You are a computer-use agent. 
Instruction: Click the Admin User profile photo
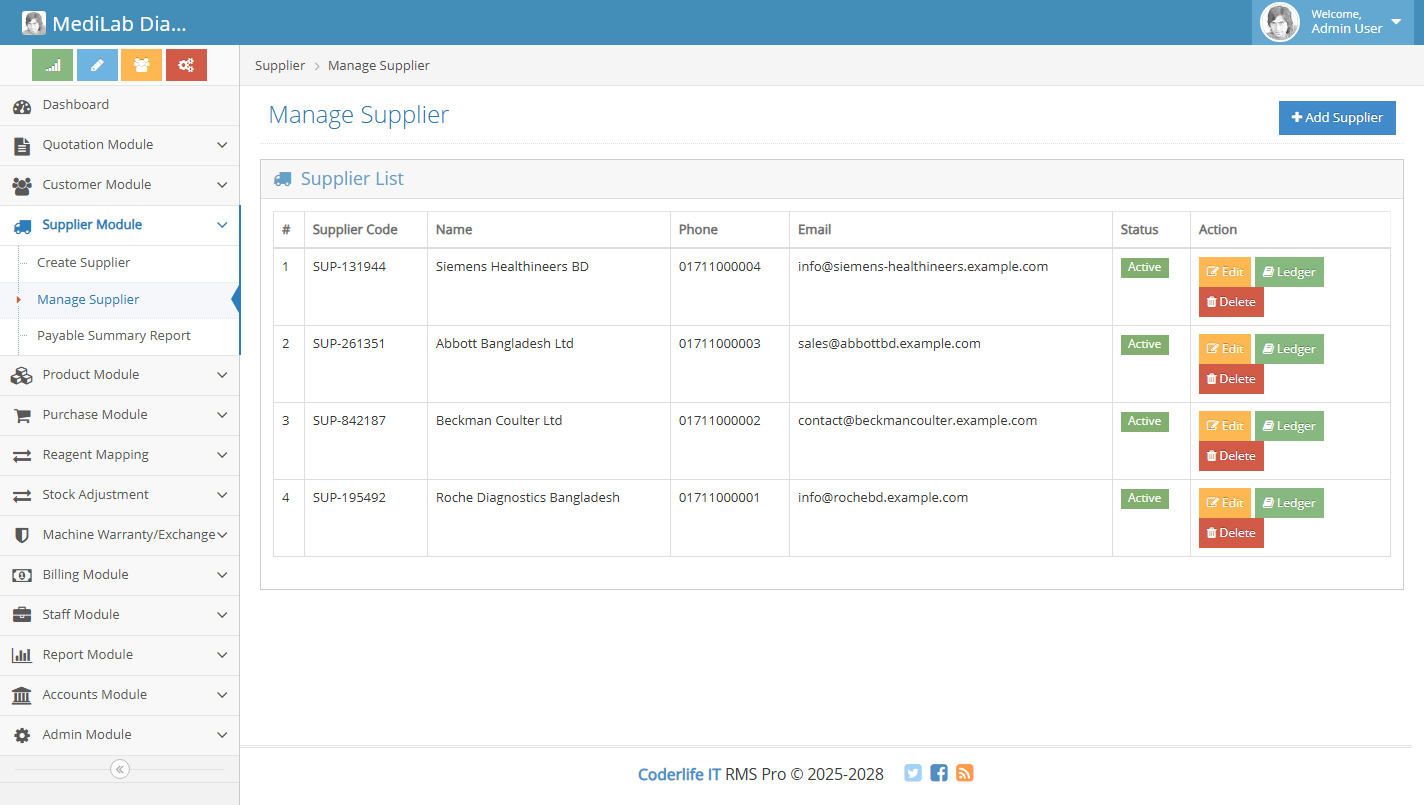[1280, 22]
